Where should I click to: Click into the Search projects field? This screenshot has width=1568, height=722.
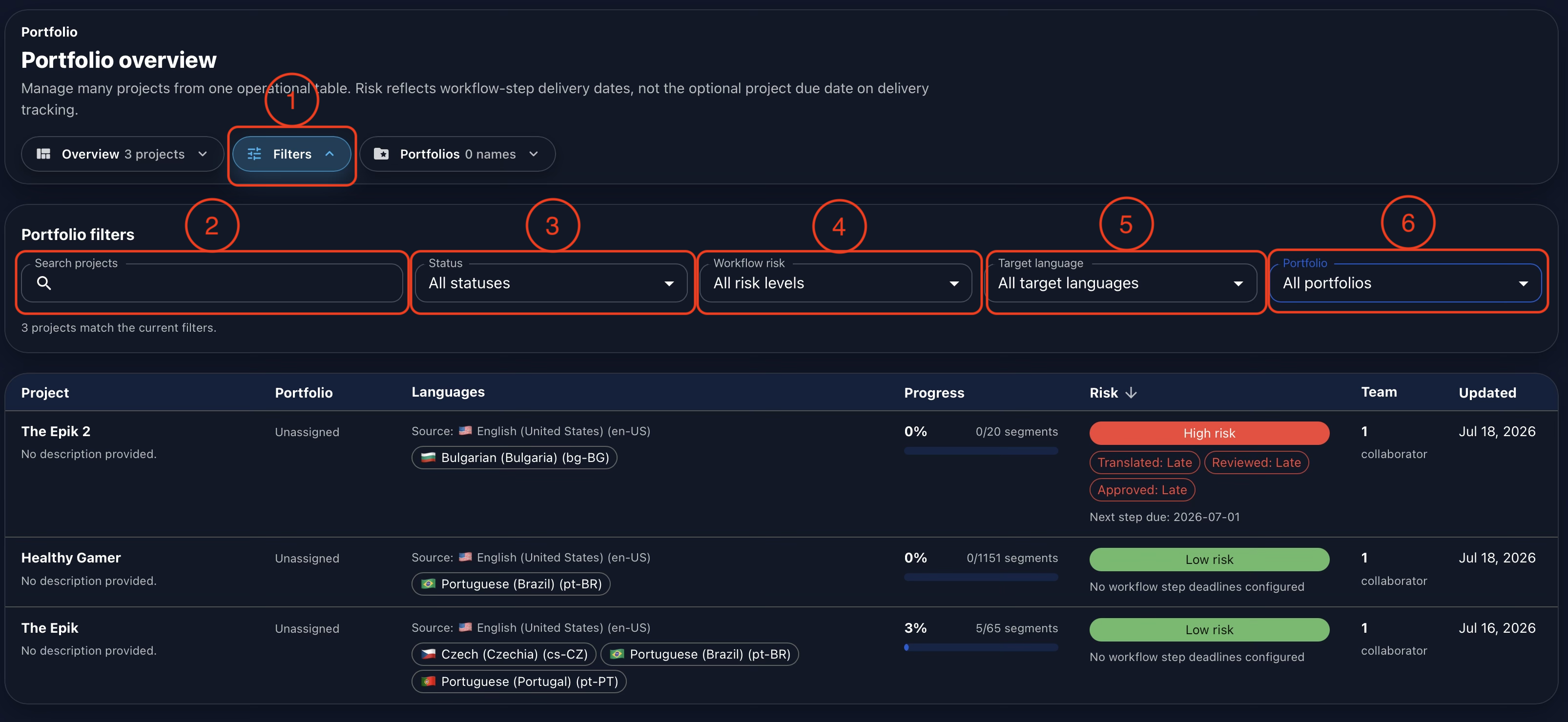coord(212,283)
